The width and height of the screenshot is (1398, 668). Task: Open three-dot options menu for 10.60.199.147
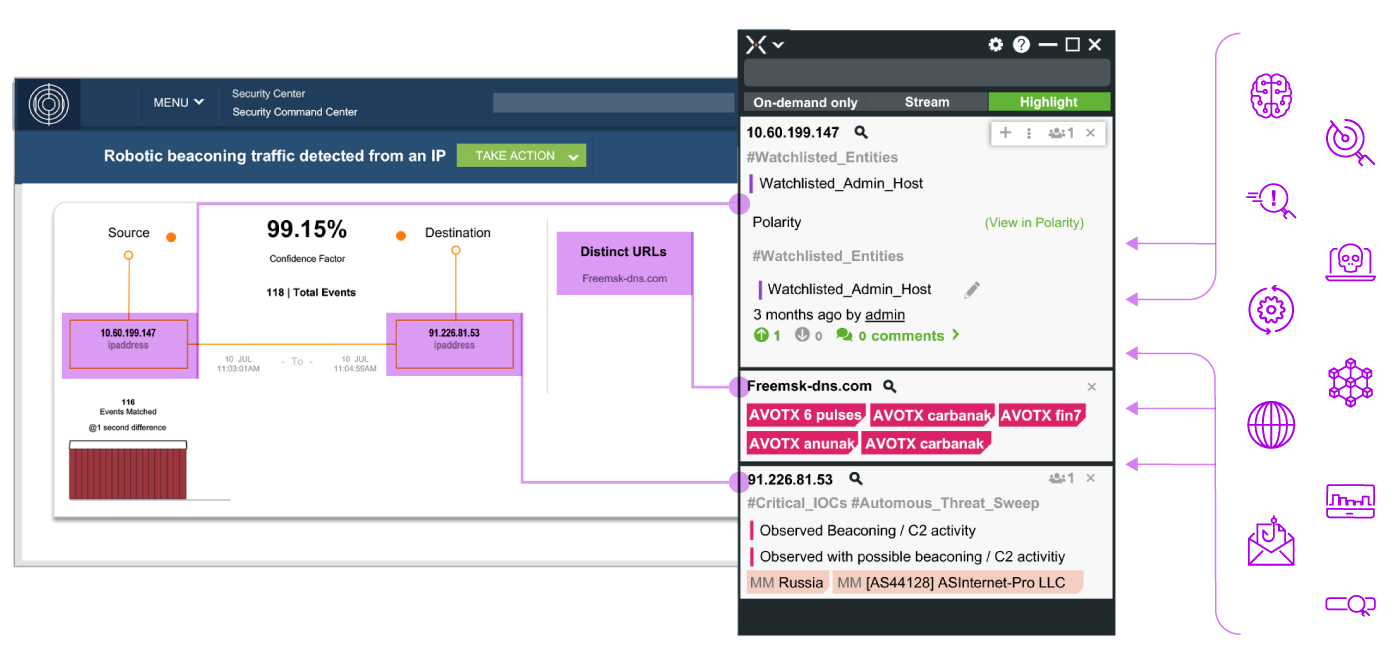[1029, 133]
